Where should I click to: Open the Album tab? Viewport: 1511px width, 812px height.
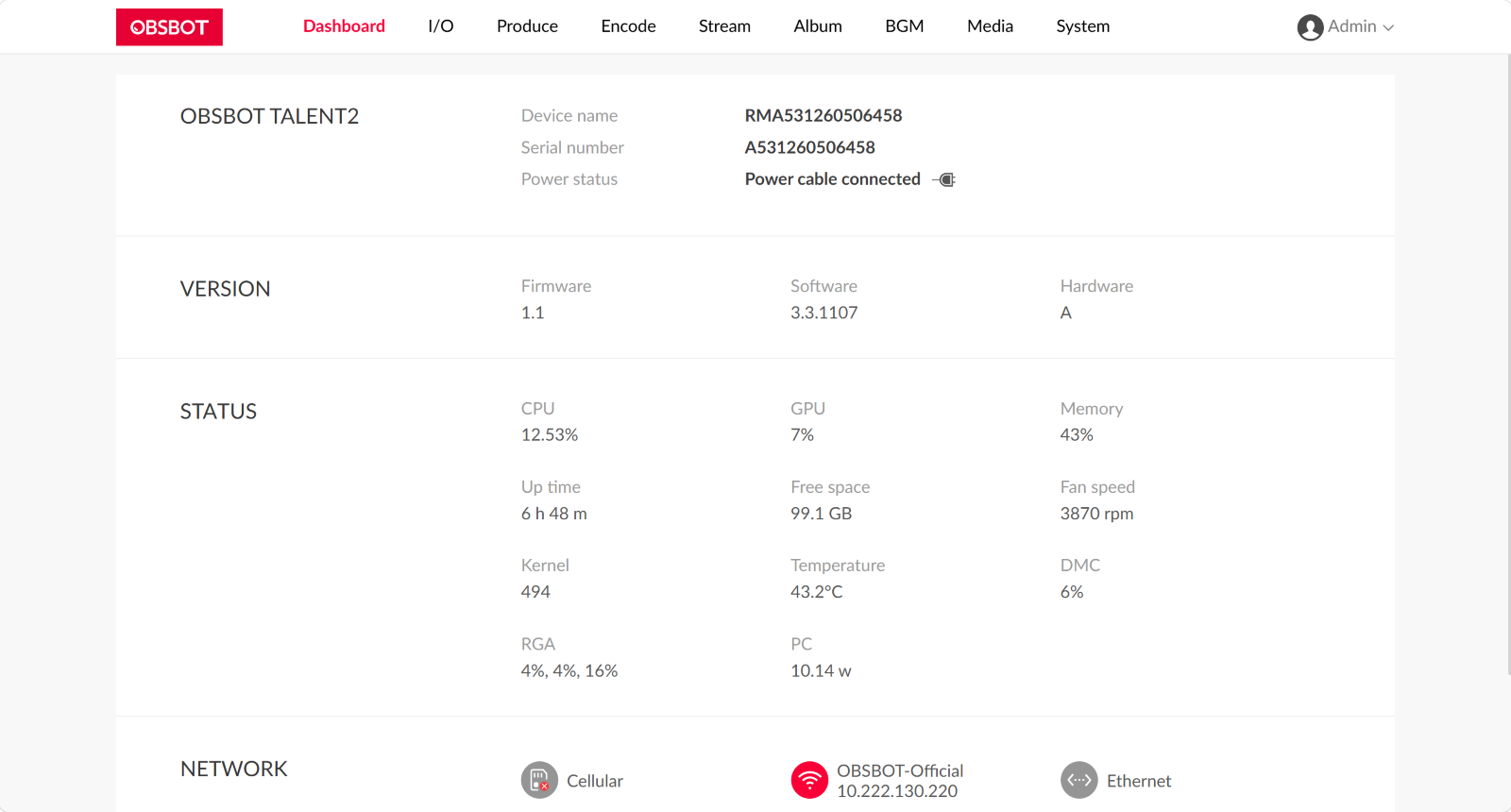pyautogui.click(x=818, y=26)
